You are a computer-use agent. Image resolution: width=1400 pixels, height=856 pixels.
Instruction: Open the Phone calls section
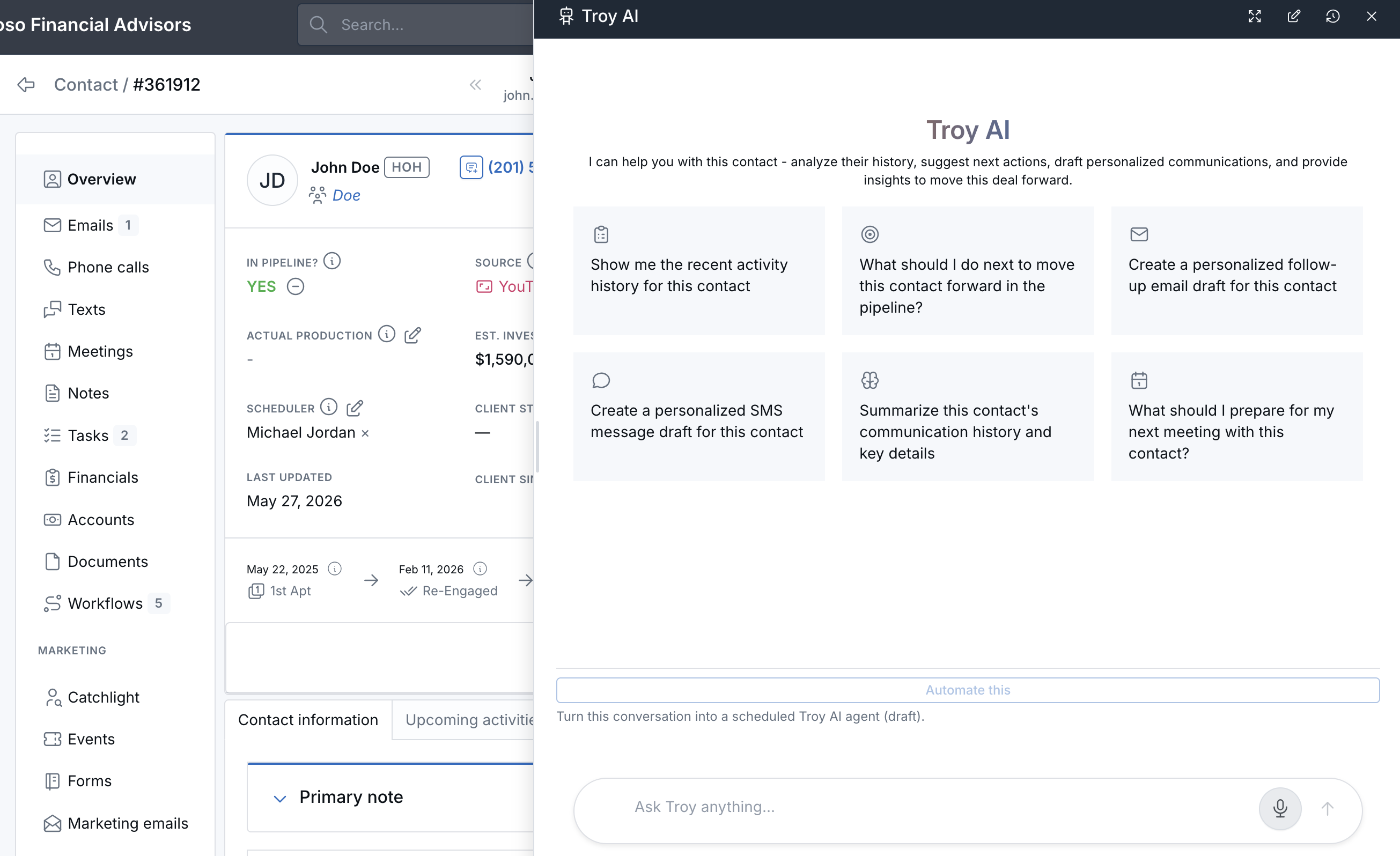coord(115,267)
